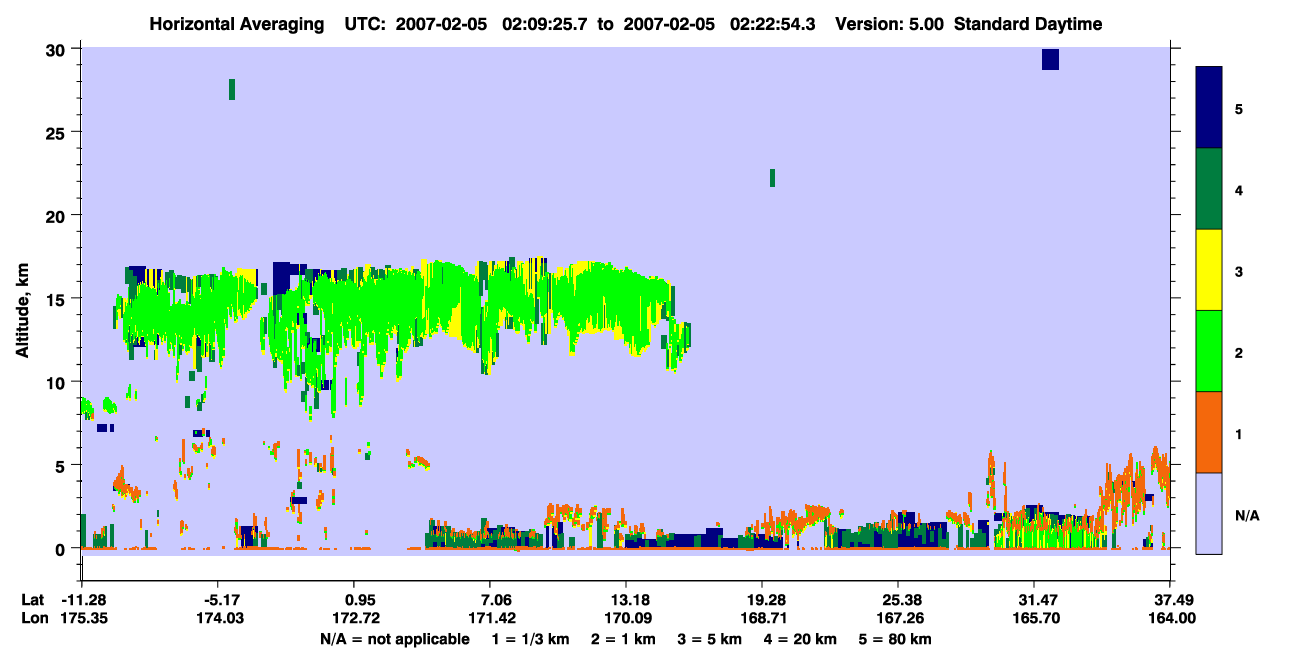
Task: Click the '1 = 1/3 km' legend text
Action: 530,639
